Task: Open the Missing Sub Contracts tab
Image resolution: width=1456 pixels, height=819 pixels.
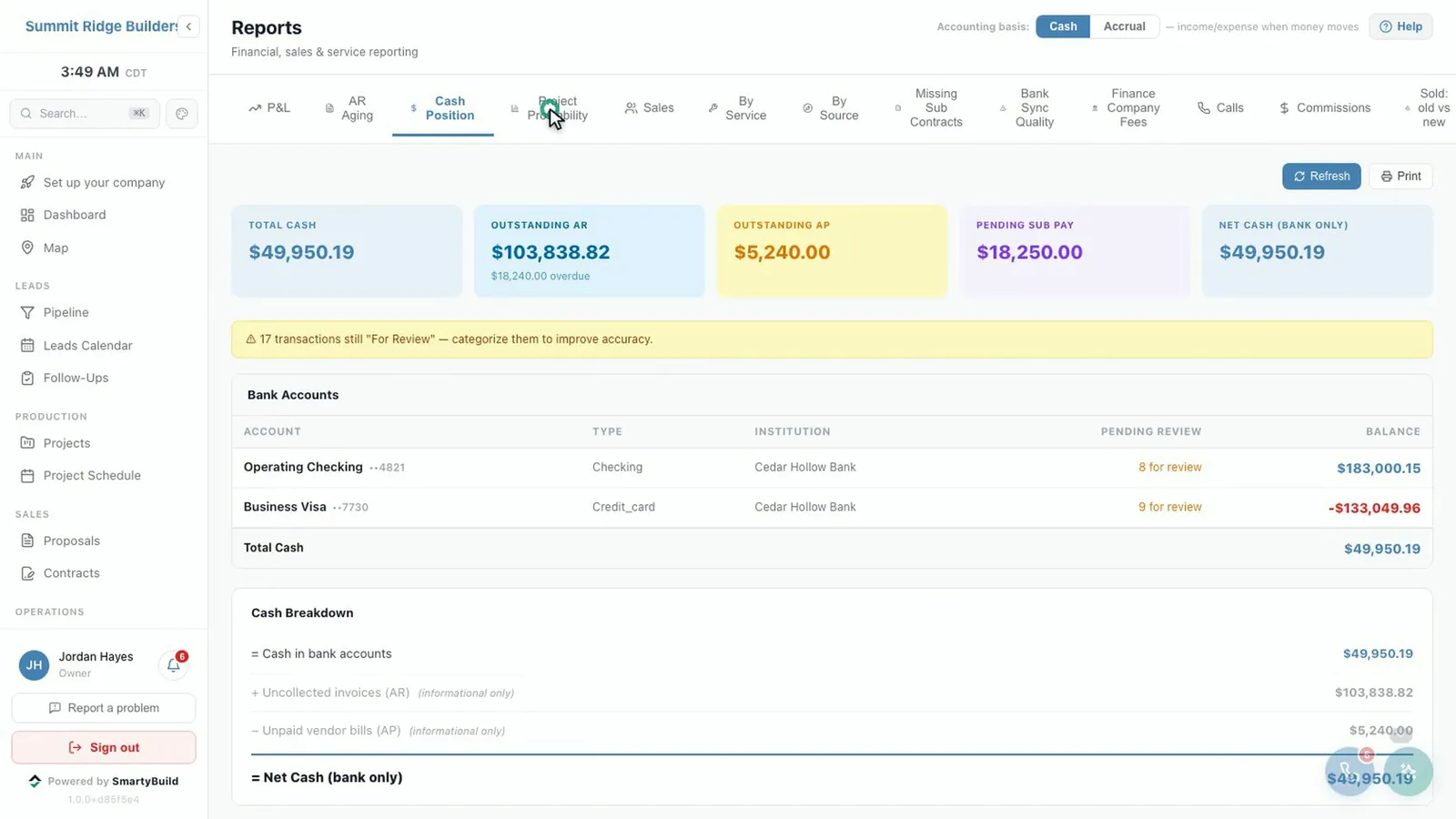Action: tap(928, 108)
